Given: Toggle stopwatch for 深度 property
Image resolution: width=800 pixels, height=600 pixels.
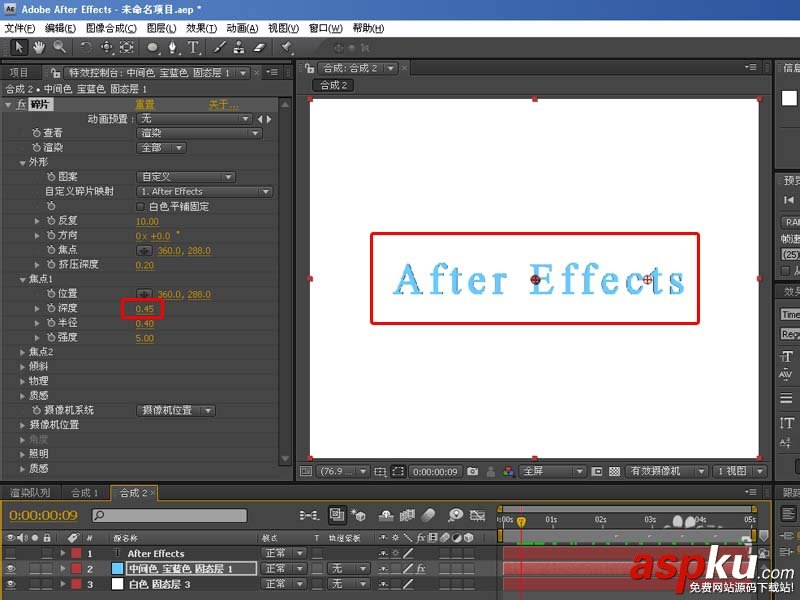Looking at the screenshot, I should (x=51, y=308).
